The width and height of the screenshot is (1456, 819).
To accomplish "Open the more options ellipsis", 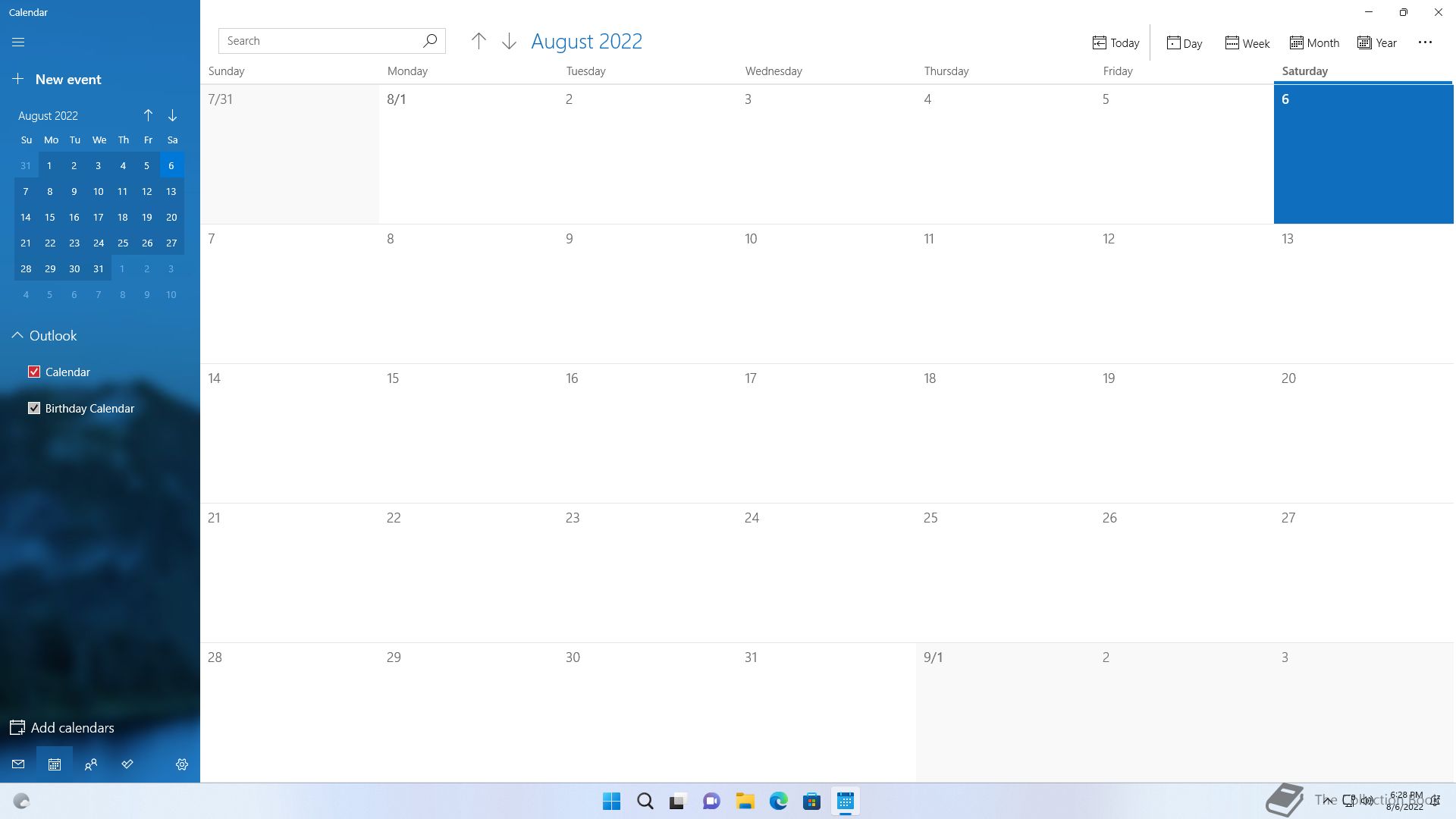I will coord(1425,42).
